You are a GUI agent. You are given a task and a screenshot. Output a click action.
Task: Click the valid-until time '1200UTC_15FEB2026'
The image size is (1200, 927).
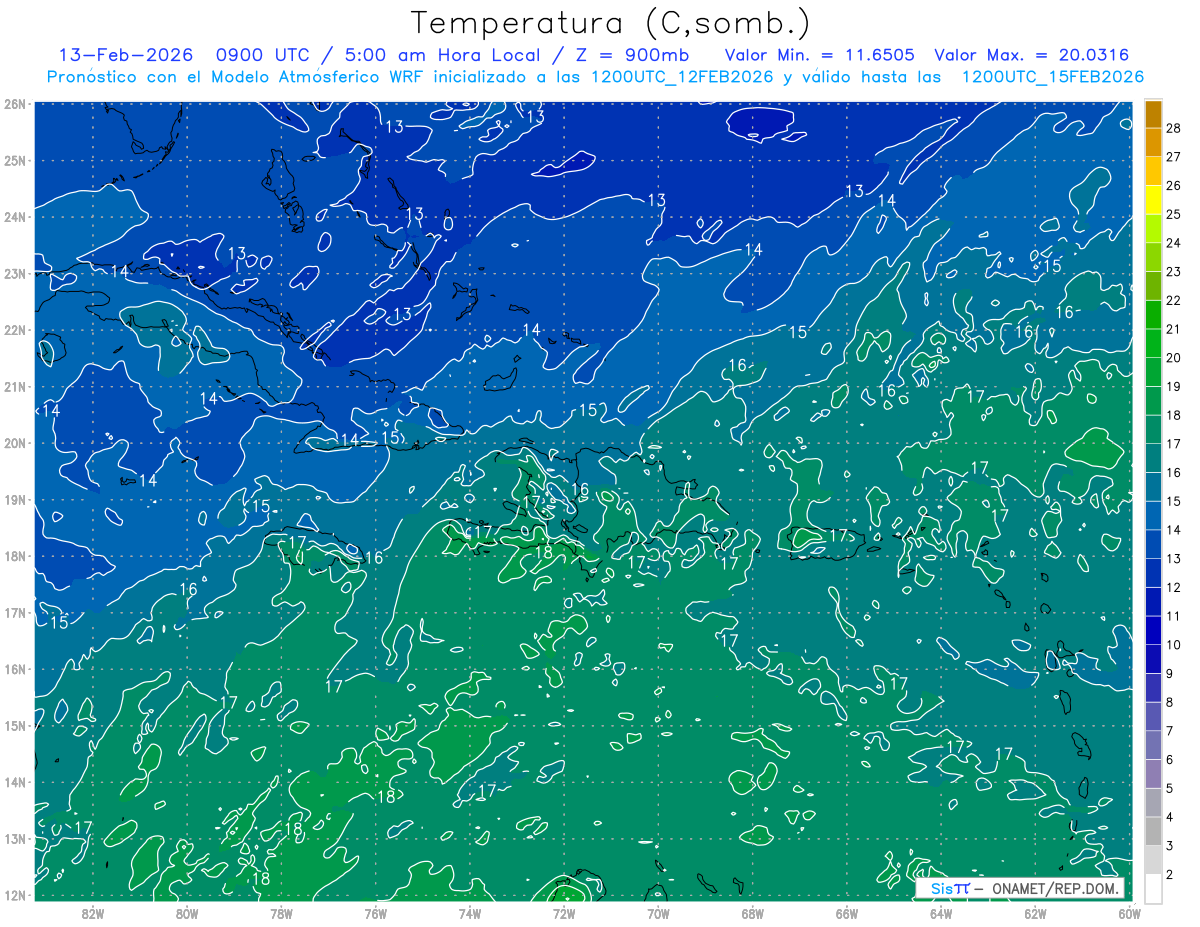point(1053,77)
